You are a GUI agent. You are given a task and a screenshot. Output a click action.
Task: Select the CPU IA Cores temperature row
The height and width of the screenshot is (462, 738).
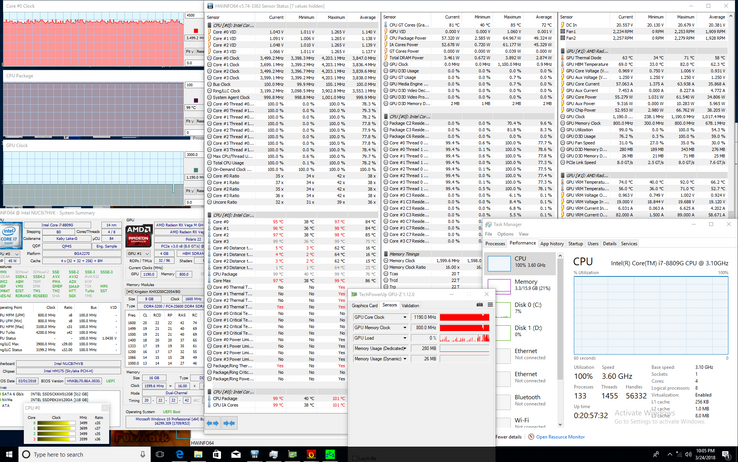pyautogui.click(x=277, y=405)
